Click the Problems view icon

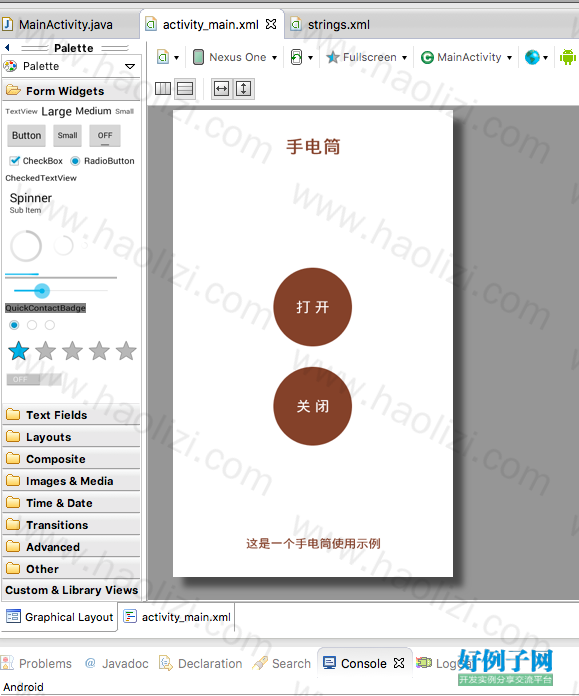7,663
